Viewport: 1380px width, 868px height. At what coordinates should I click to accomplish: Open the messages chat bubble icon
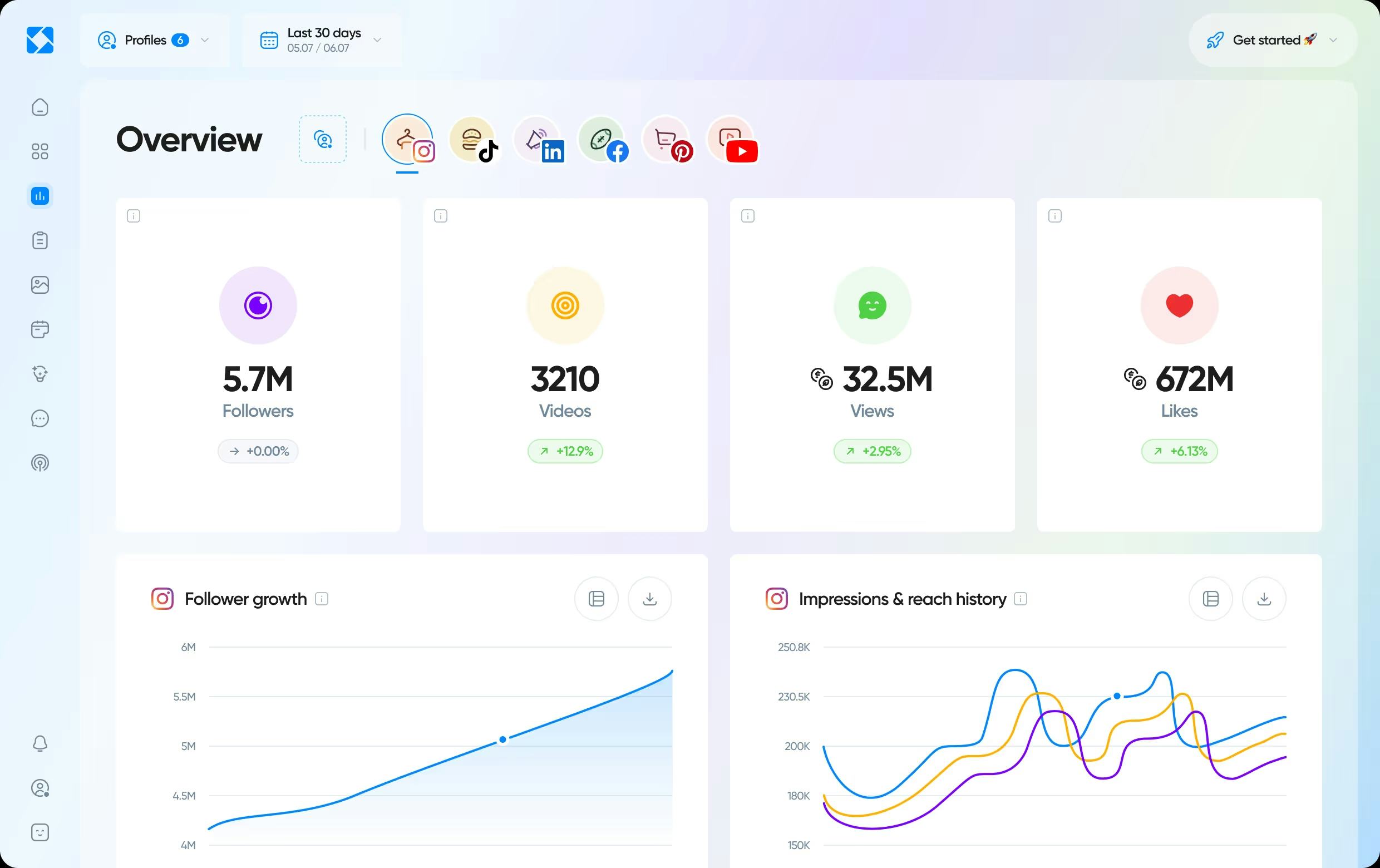40,419
